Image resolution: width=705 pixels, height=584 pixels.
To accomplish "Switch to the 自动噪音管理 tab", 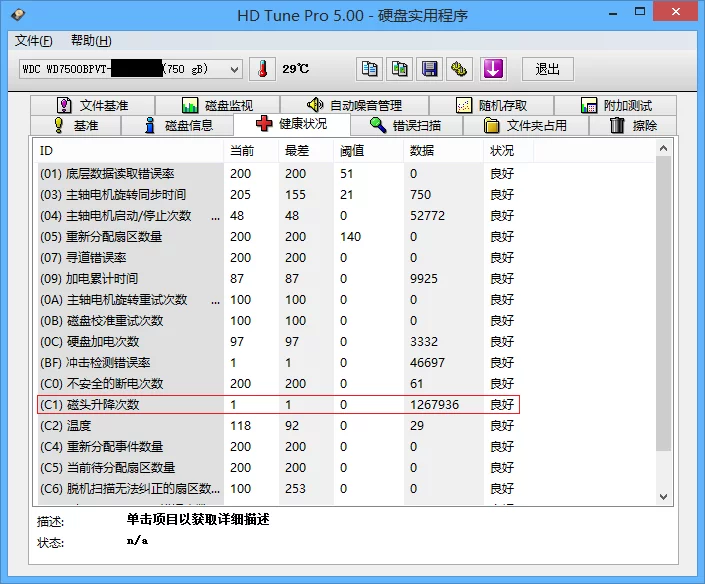I will point(354,105).
